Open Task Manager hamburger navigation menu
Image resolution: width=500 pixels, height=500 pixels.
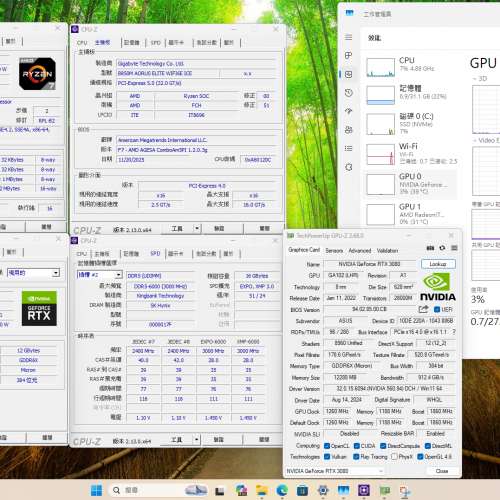tap(348, 37)
